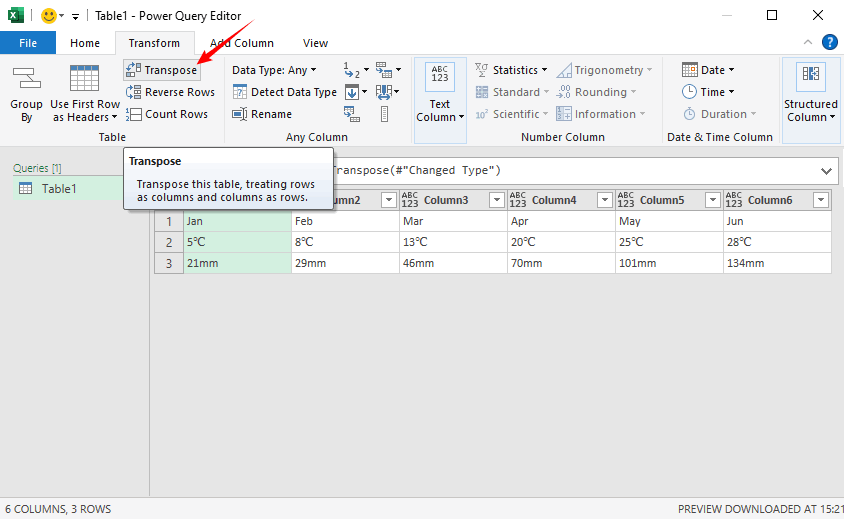Open the Use First Row as Headers dropdown arrow
Screen dimensions: 844x520
click(114, 117)
